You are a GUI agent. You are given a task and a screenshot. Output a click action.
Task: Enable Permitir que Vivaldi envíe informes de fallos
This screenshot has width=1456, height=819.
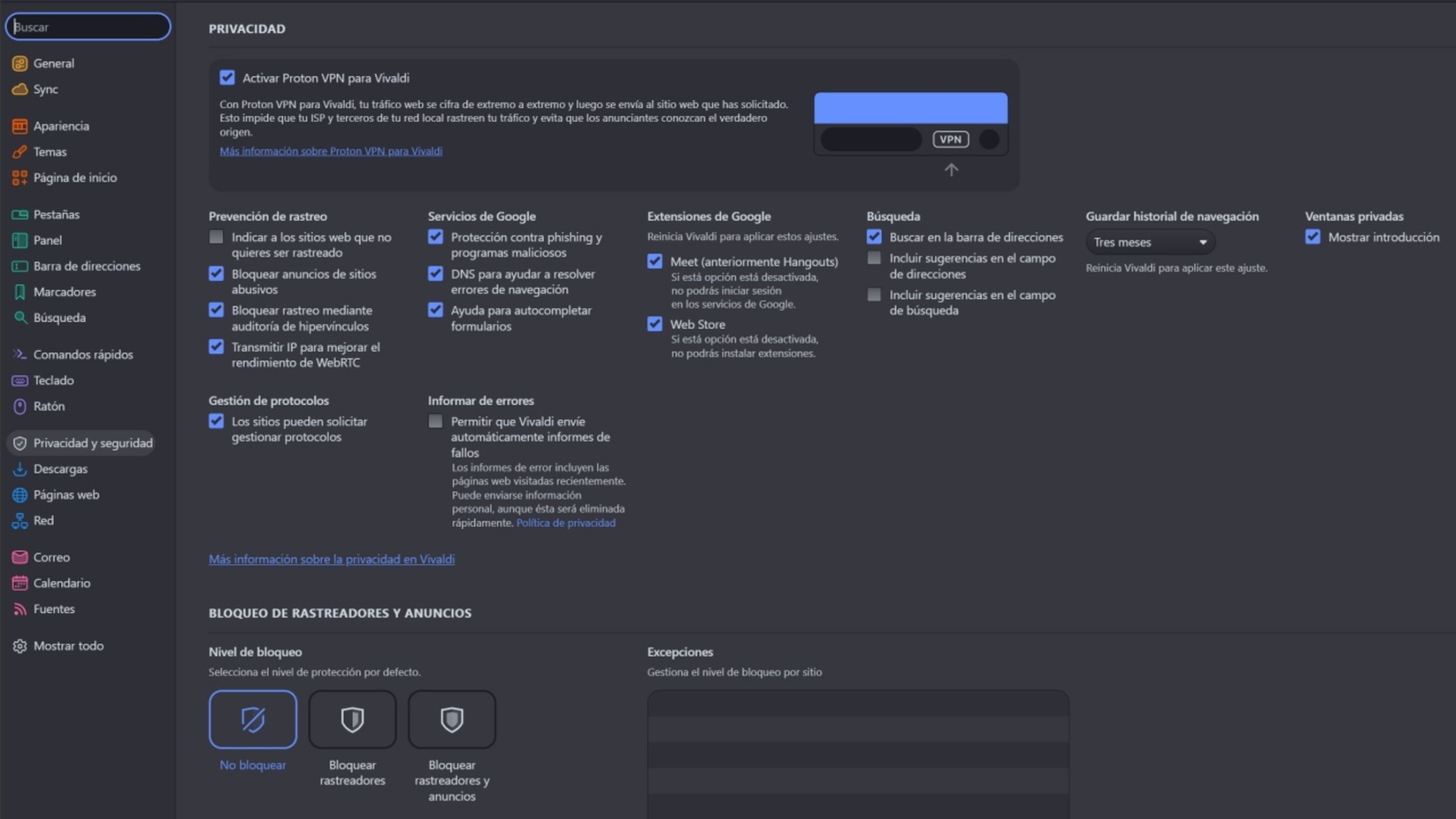click(435, 421)
